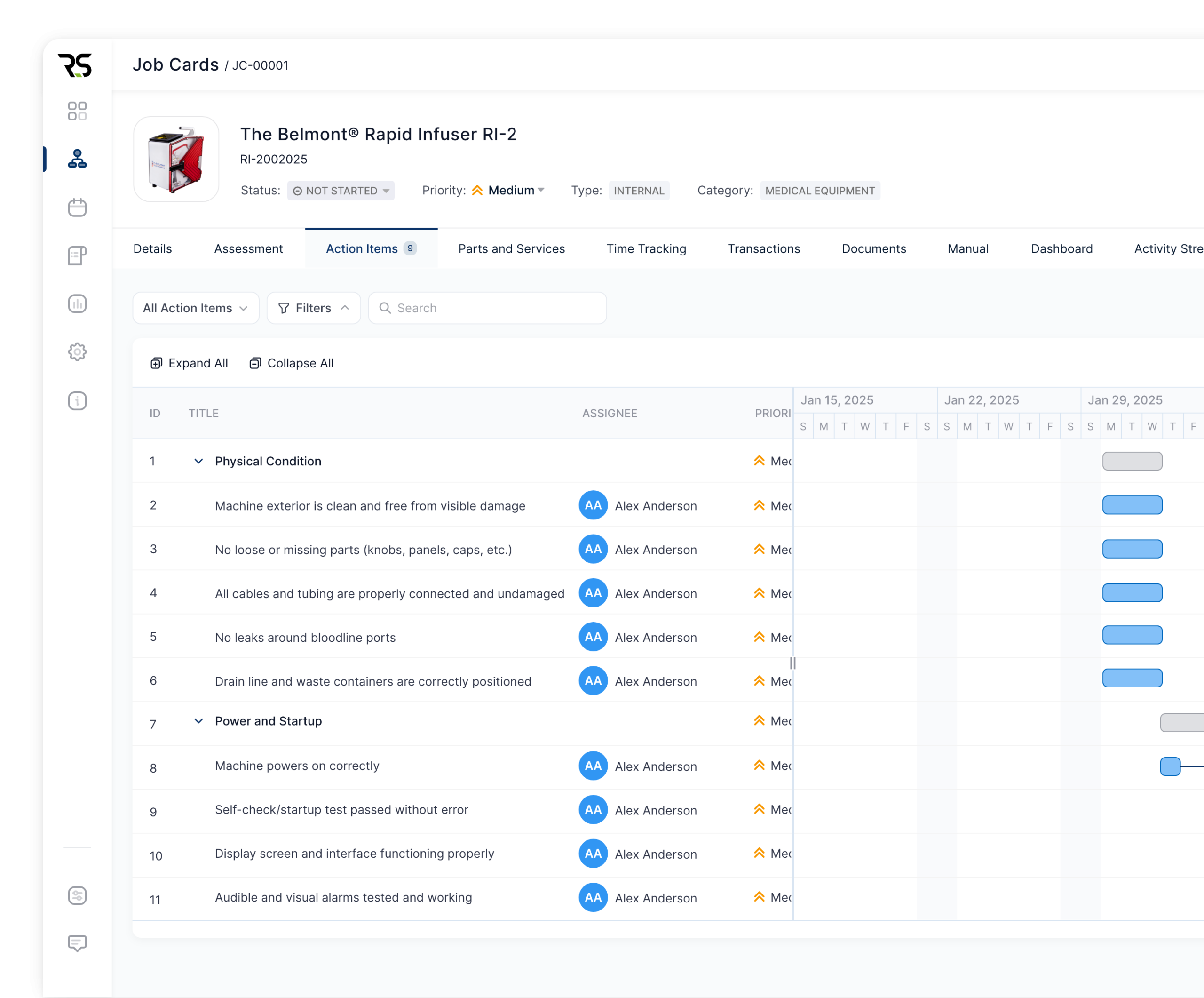
Task: Click Machine powers on correctly Gantt bar
Action: 1170,766
